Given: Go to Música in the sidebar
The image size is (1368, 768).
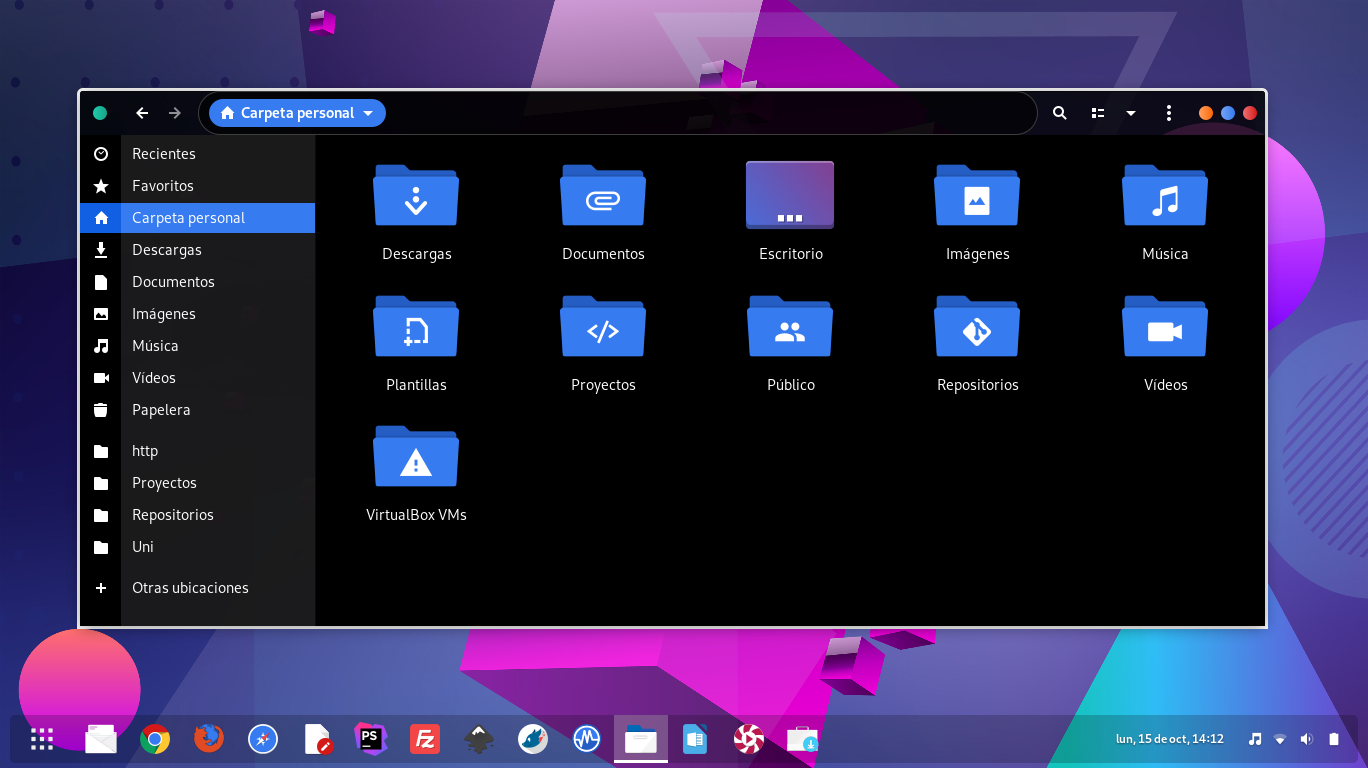Looking at the screenshot, I should point(197,346).
